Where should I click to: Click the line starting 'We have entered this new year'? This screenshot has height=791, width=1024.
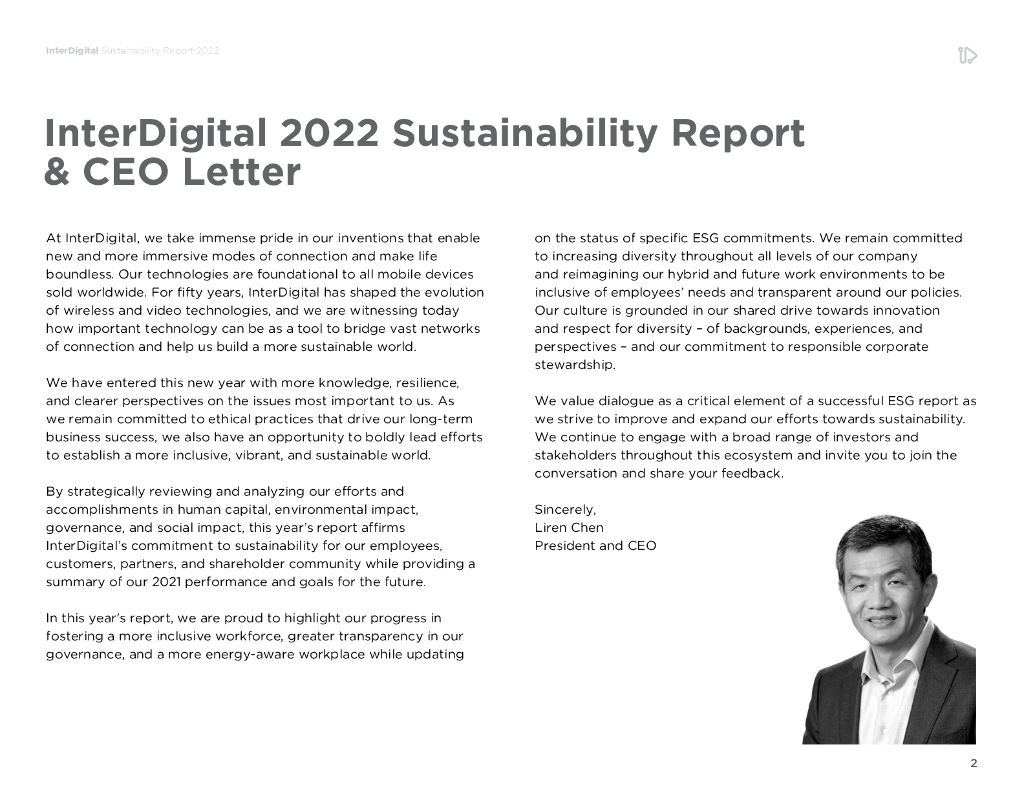pyautogui.click(x=252, y=383)
